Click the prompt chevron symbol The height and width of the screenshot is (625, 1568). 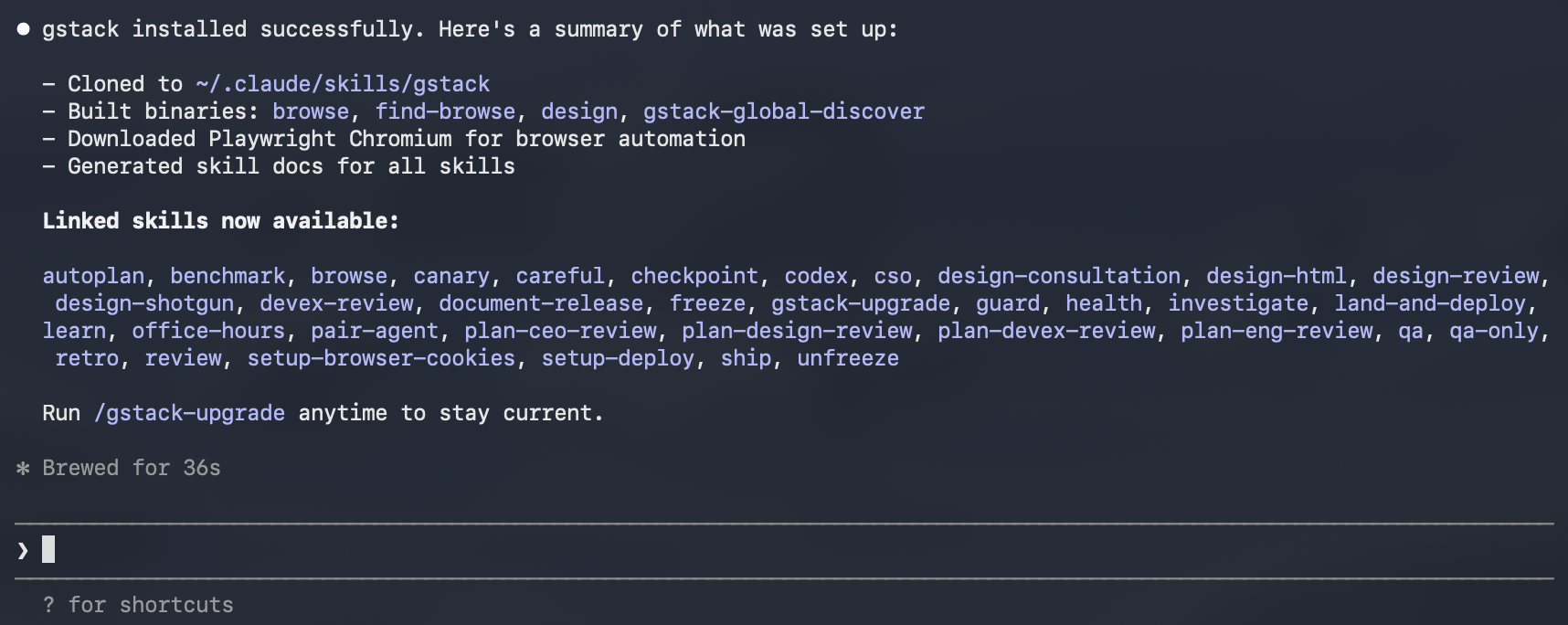tap(23, 550)
